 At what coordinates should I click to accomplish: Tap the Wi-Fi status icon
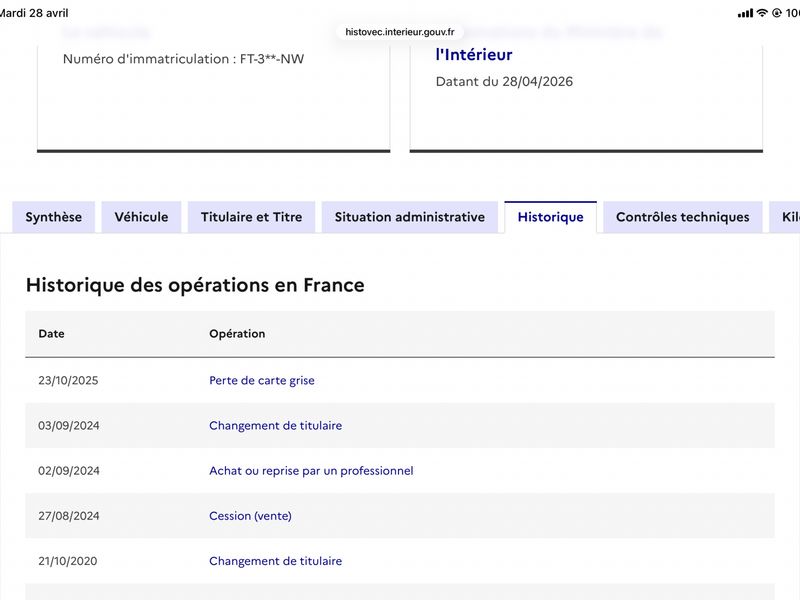[x=762, y=13]
